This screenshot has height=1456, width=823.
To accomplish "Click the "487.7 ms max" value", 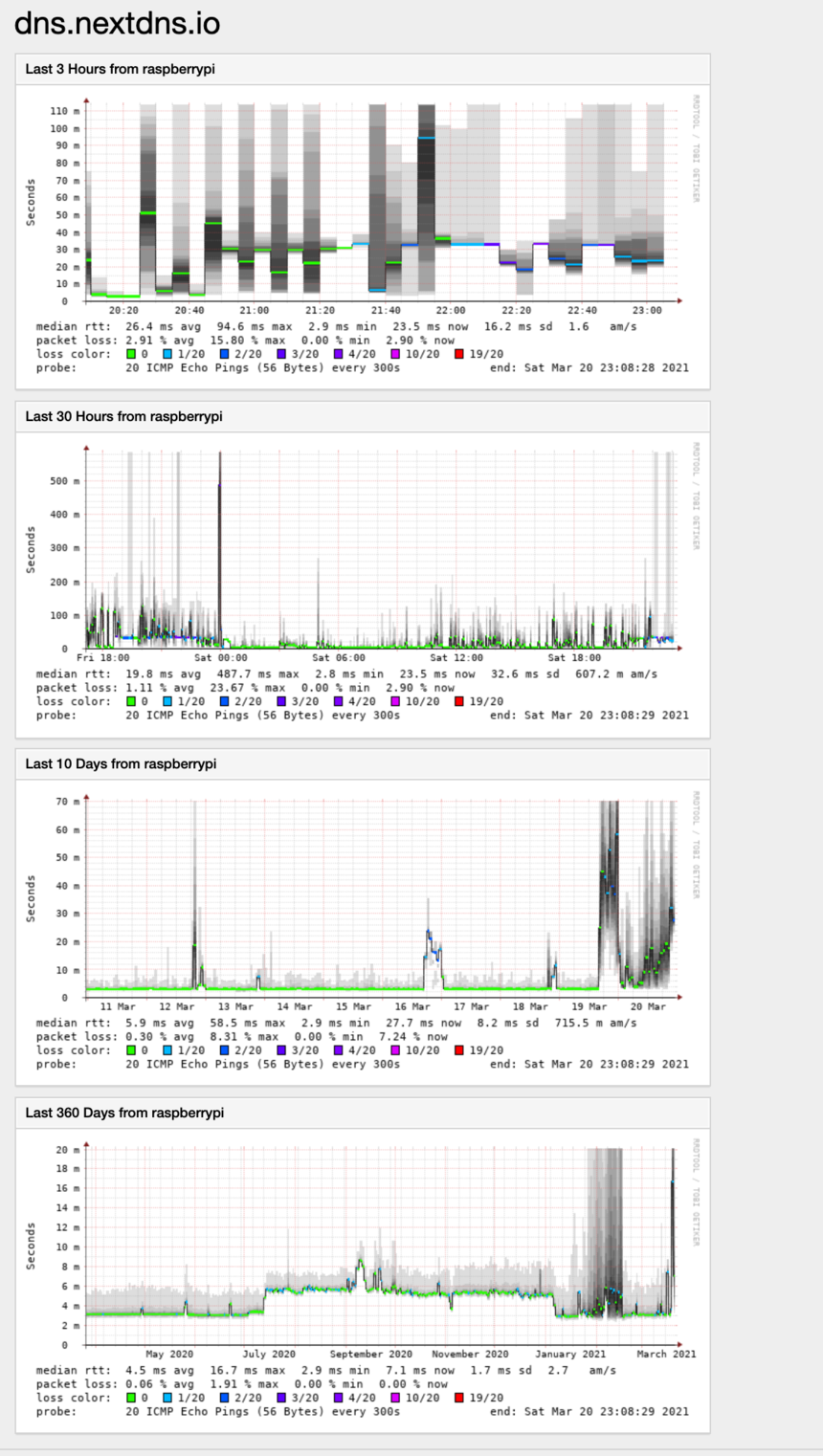I will tap(252, 673).
